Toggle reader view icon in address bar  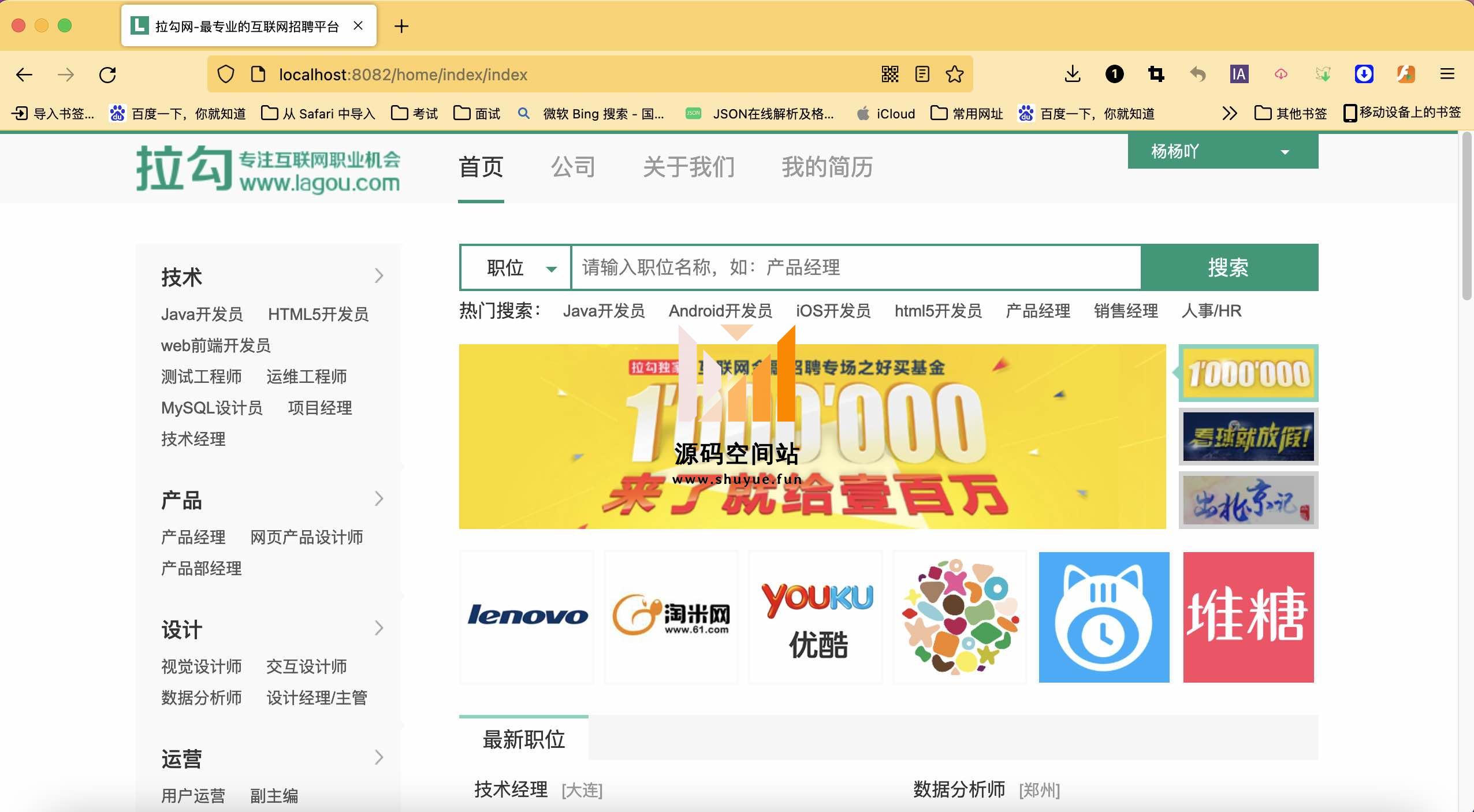click(x=922, y=74)
